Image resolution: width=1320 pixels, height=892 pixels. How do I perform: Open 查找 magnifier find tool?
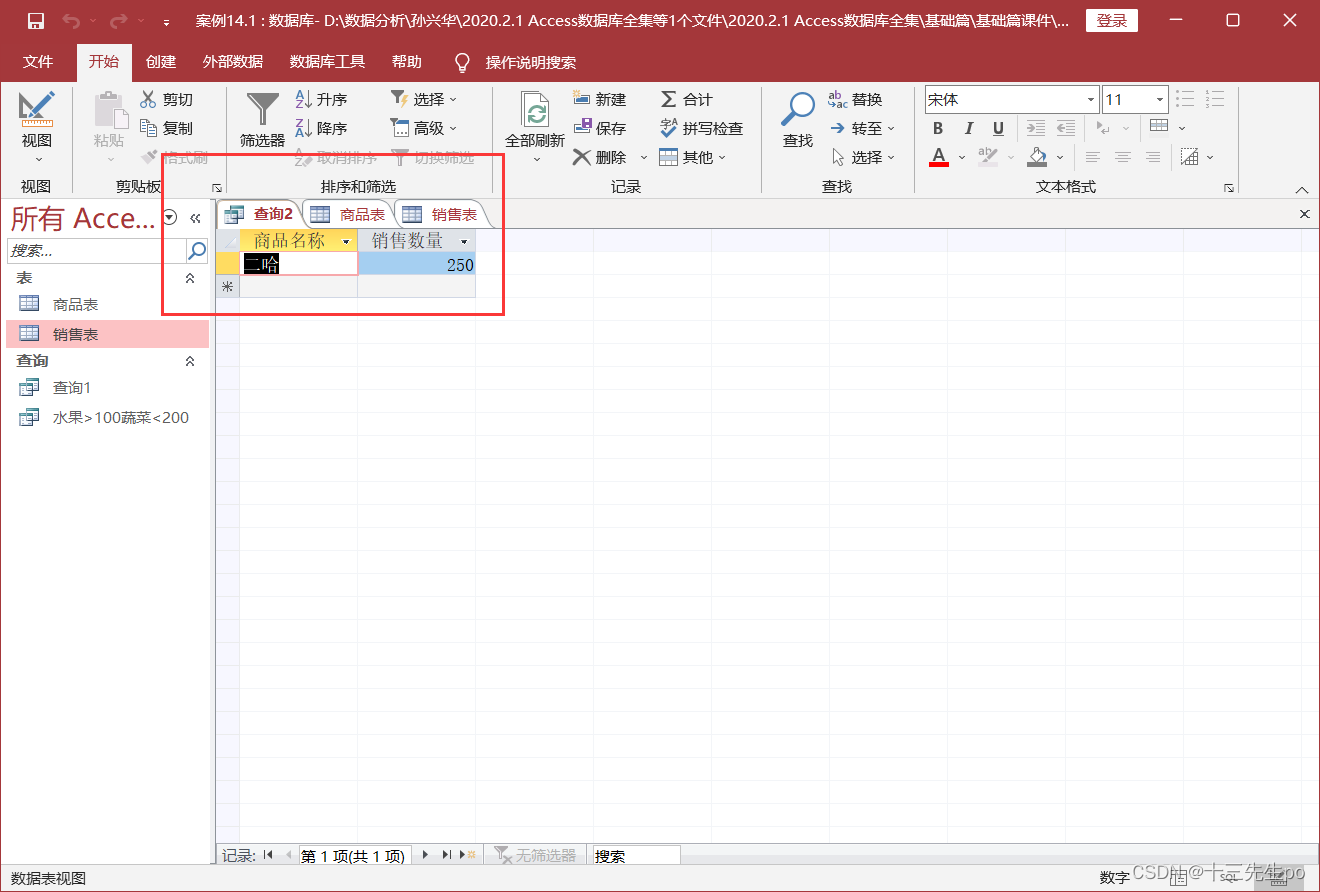tap(798, 120)
